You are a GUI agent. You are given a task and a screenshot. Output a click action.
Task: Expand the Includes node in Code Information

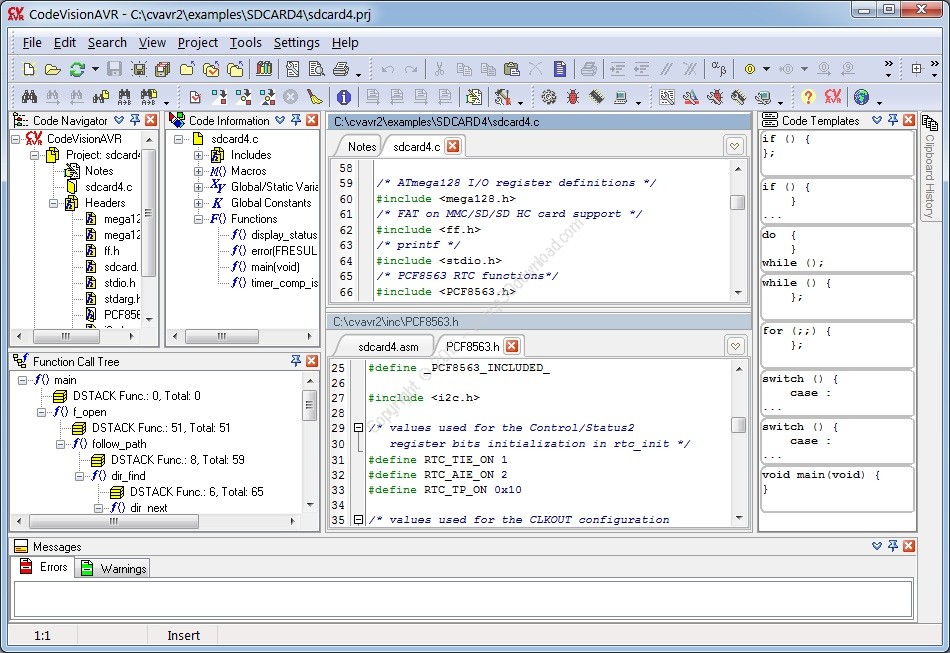coord(198,155)
